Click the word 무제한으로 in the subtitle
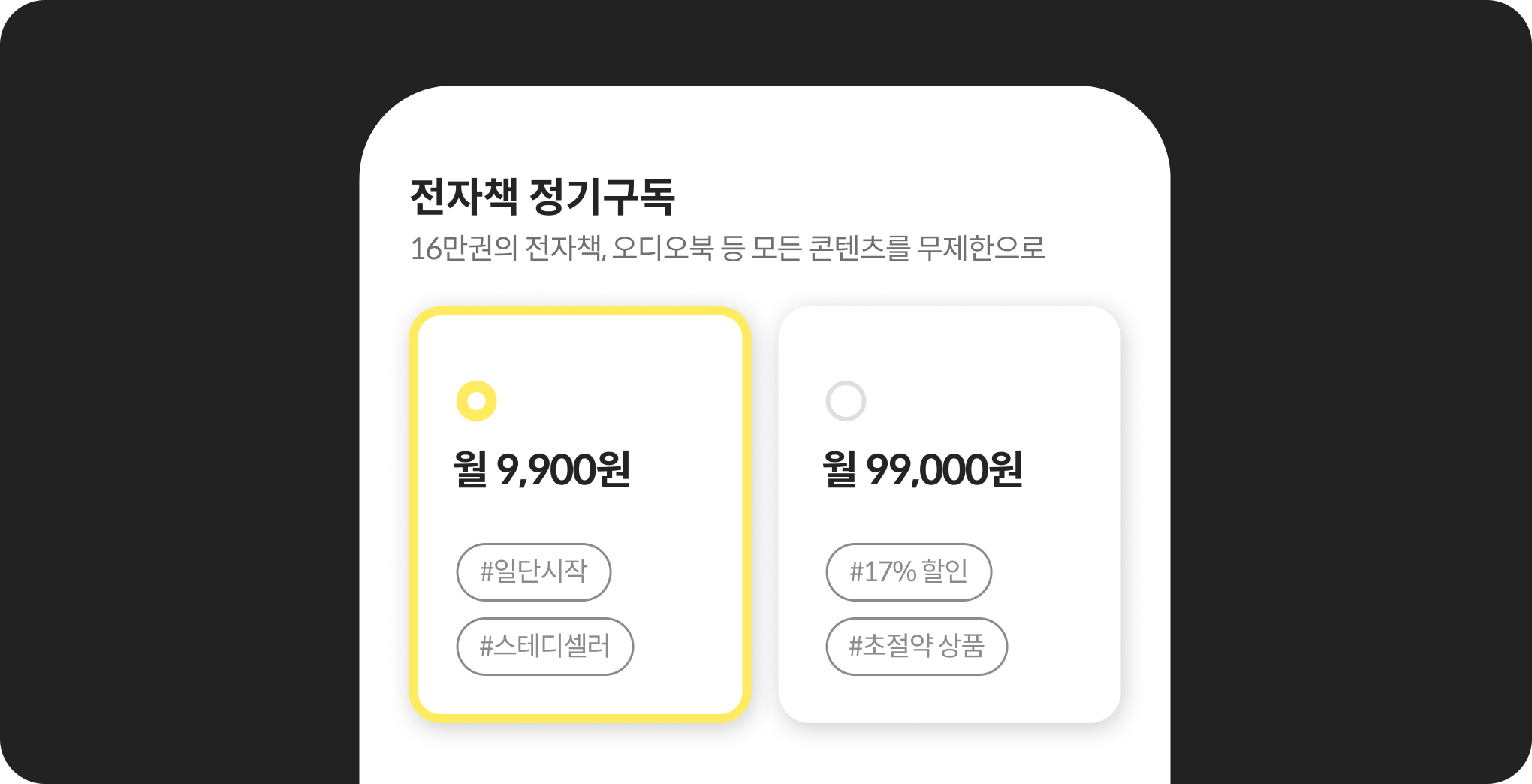 pos(981,248)
